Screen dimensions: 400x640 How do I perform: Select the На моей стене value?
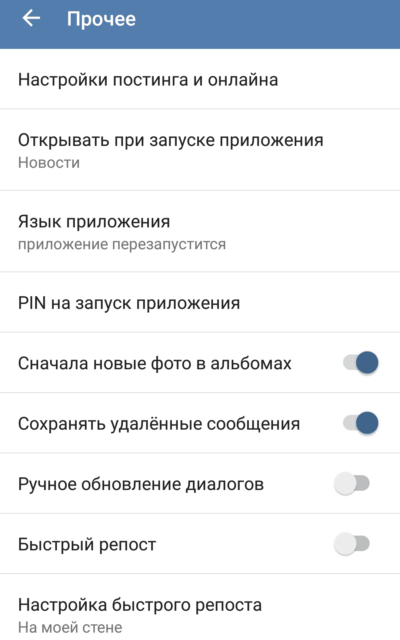point(70,627)
